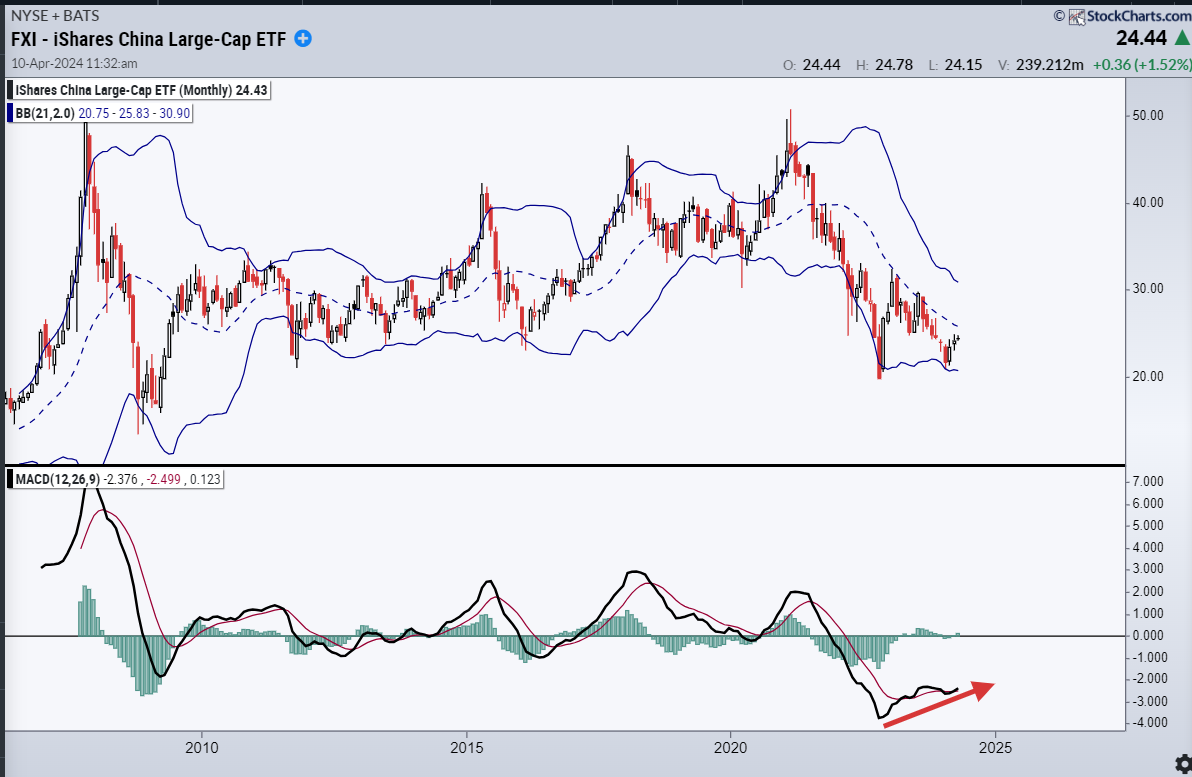Click the 0.000 MACD axis label
1192x777 pixels.
1148,636
